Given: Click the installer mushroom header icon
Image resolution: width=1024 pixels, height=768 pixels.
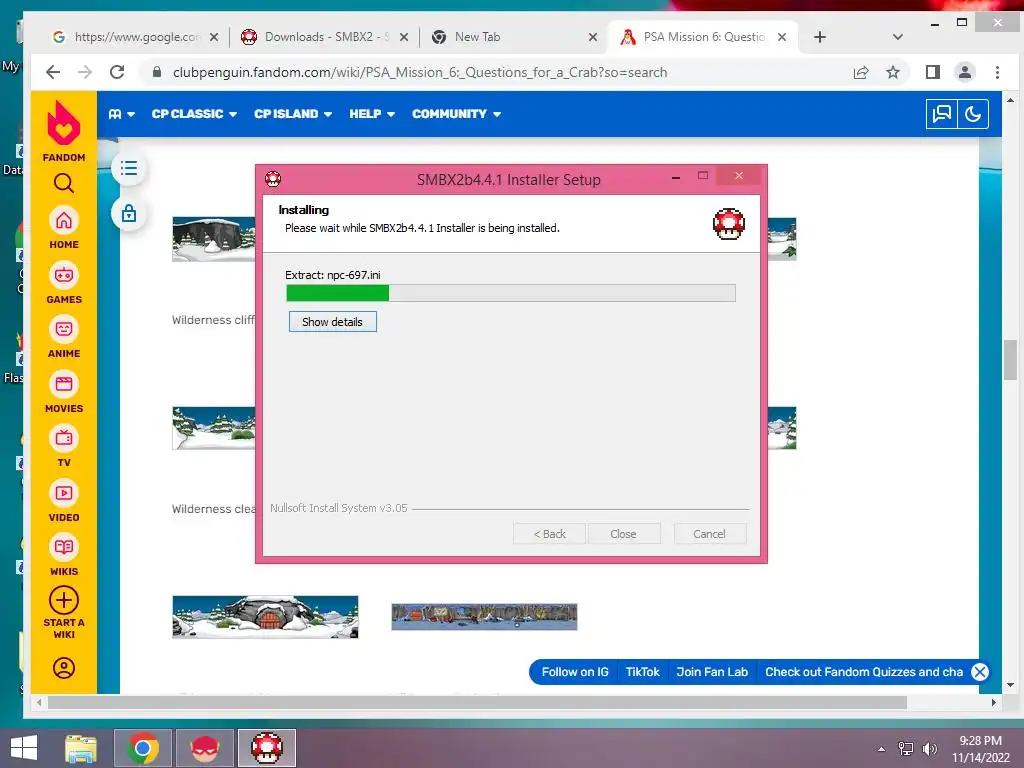Looking at the screenshot, I should [x=729, y=224].
